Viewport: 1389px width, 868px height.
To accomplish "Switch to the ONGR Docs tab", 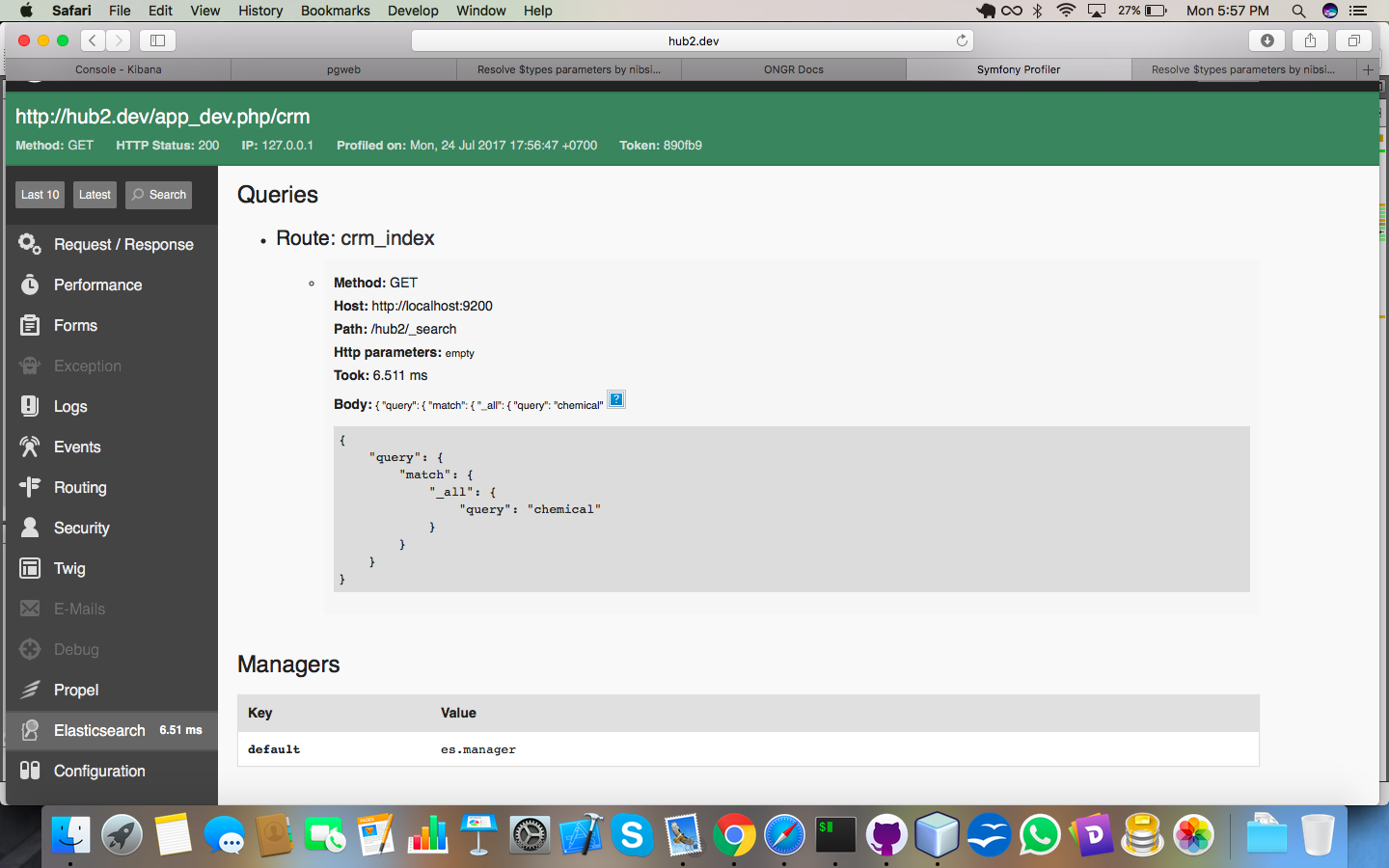I will (793, 69).
